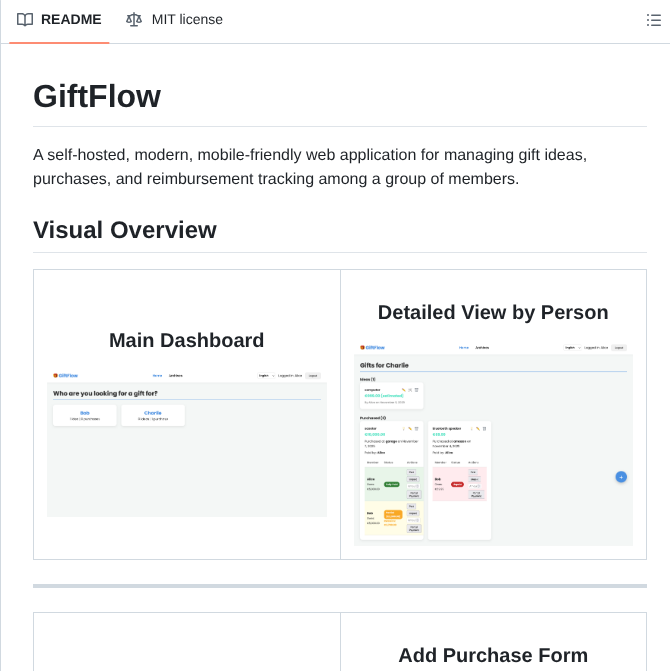The height and width of the screenshot is (671, 670).
Task: Open the README tab
Action: pos(59,20)
